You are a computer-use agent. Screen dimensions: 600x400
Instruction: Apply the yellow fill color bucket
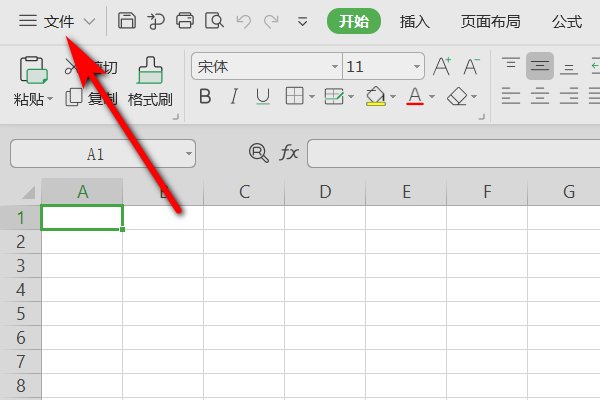375,97
